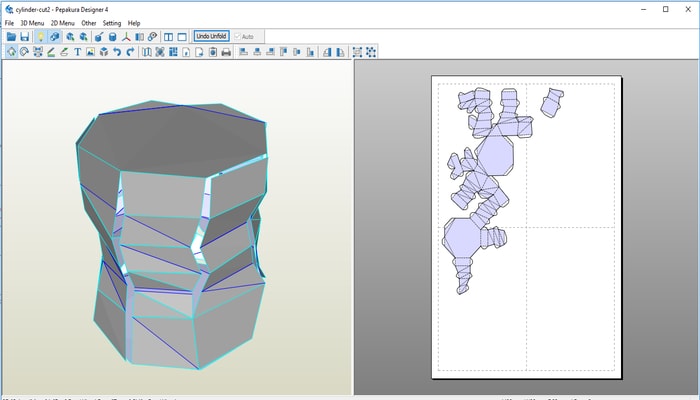Click the Open file folder icon
The height and width of the screenshot is (400, 700).
[x=11, y=36]
